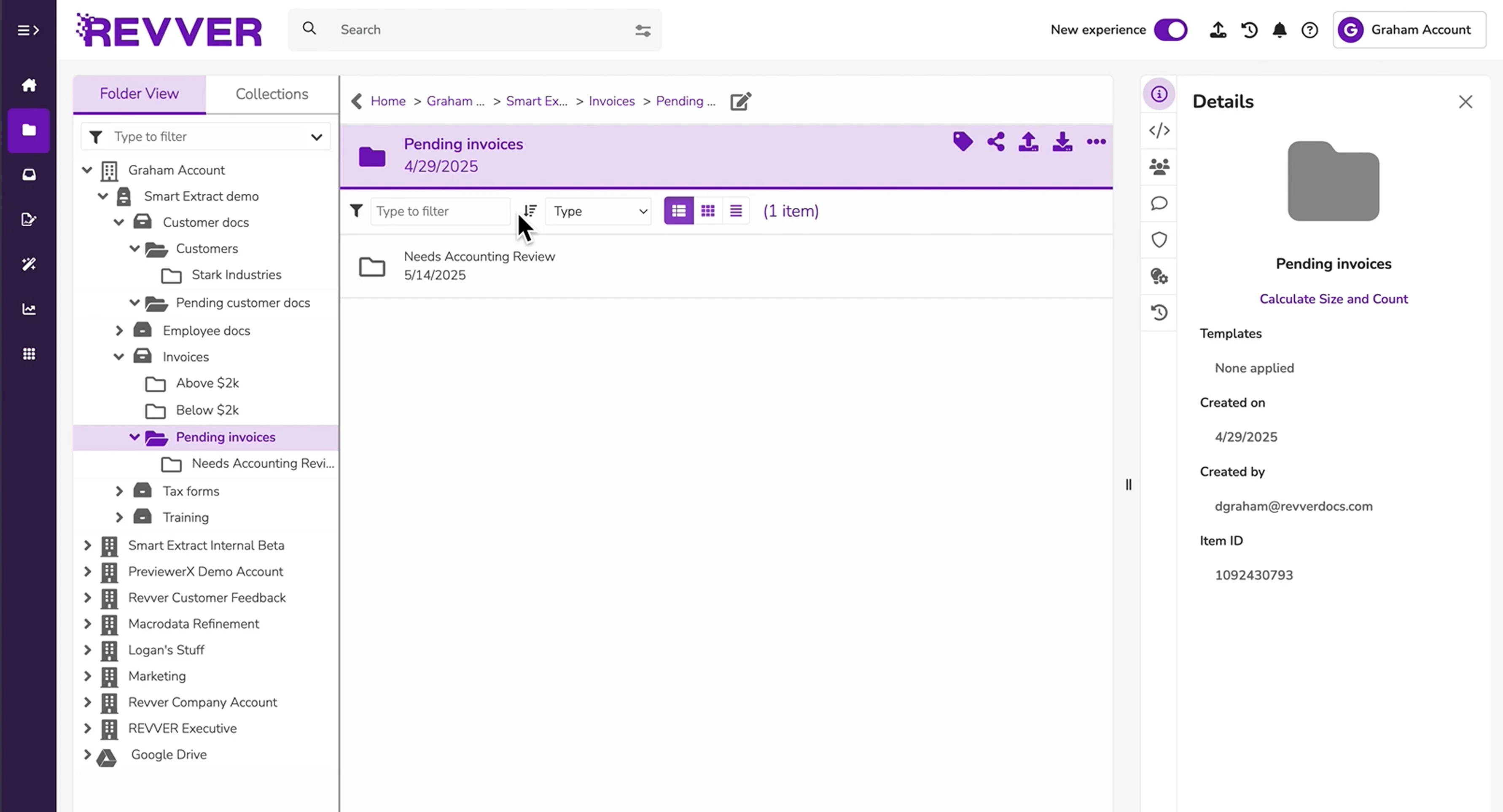Click the download icon in folder header
The width and height of the screenshot is (1503, 812).
pyautogui.click(x=1062, y=142)
